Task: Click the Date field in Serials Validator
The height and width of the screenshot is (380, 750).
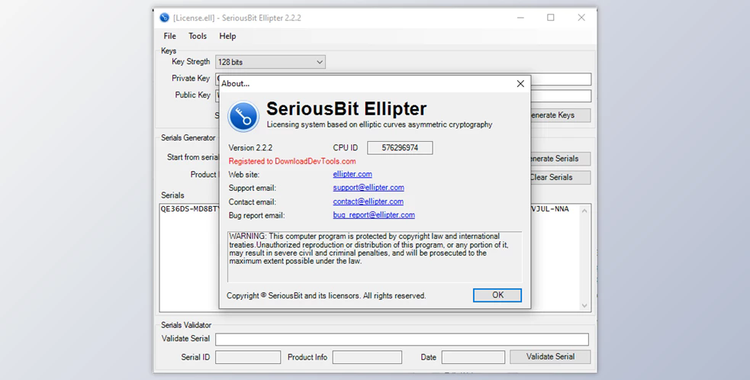Action: click(473, 357)
